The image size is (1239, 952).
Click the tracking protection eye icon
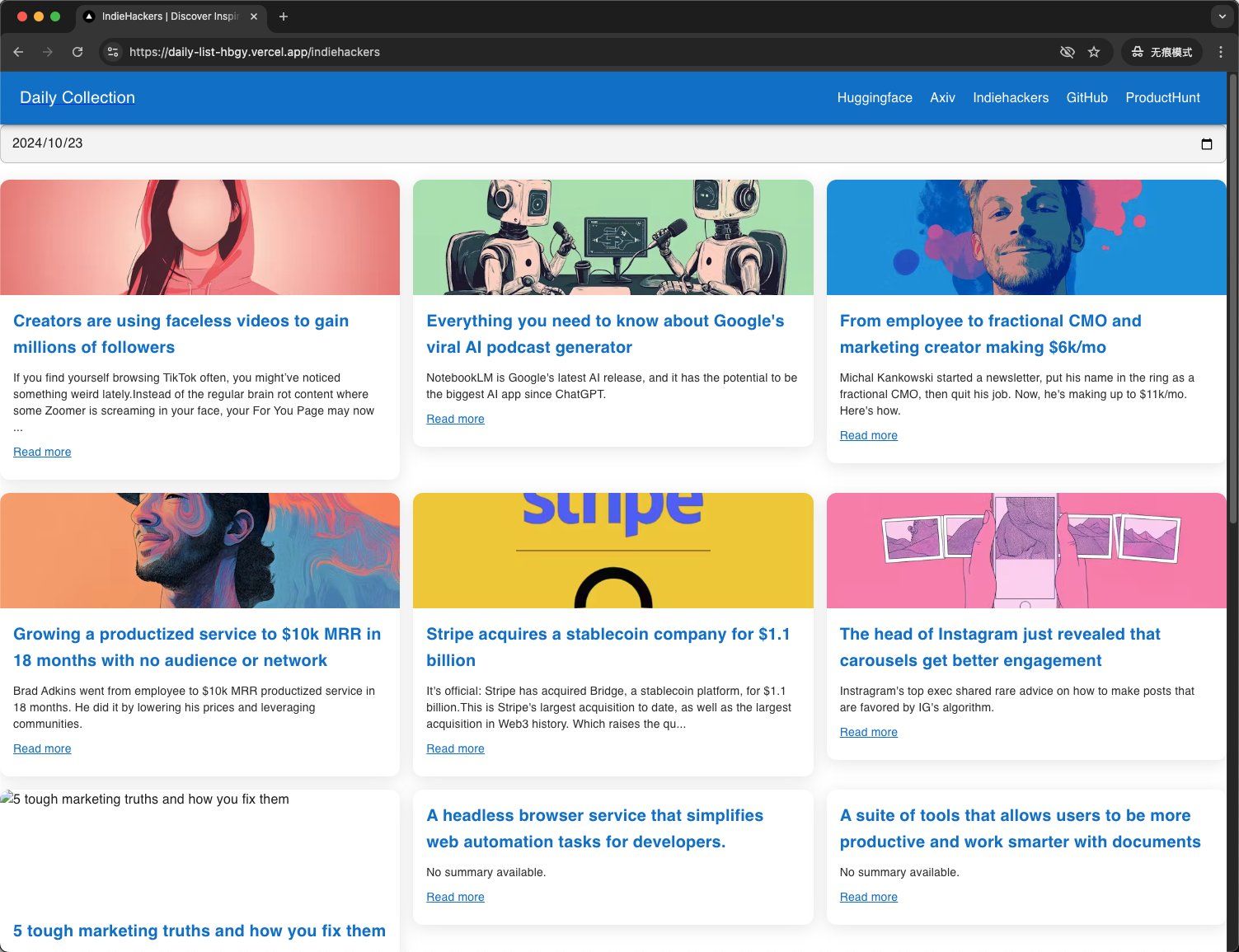[1068, 52]
